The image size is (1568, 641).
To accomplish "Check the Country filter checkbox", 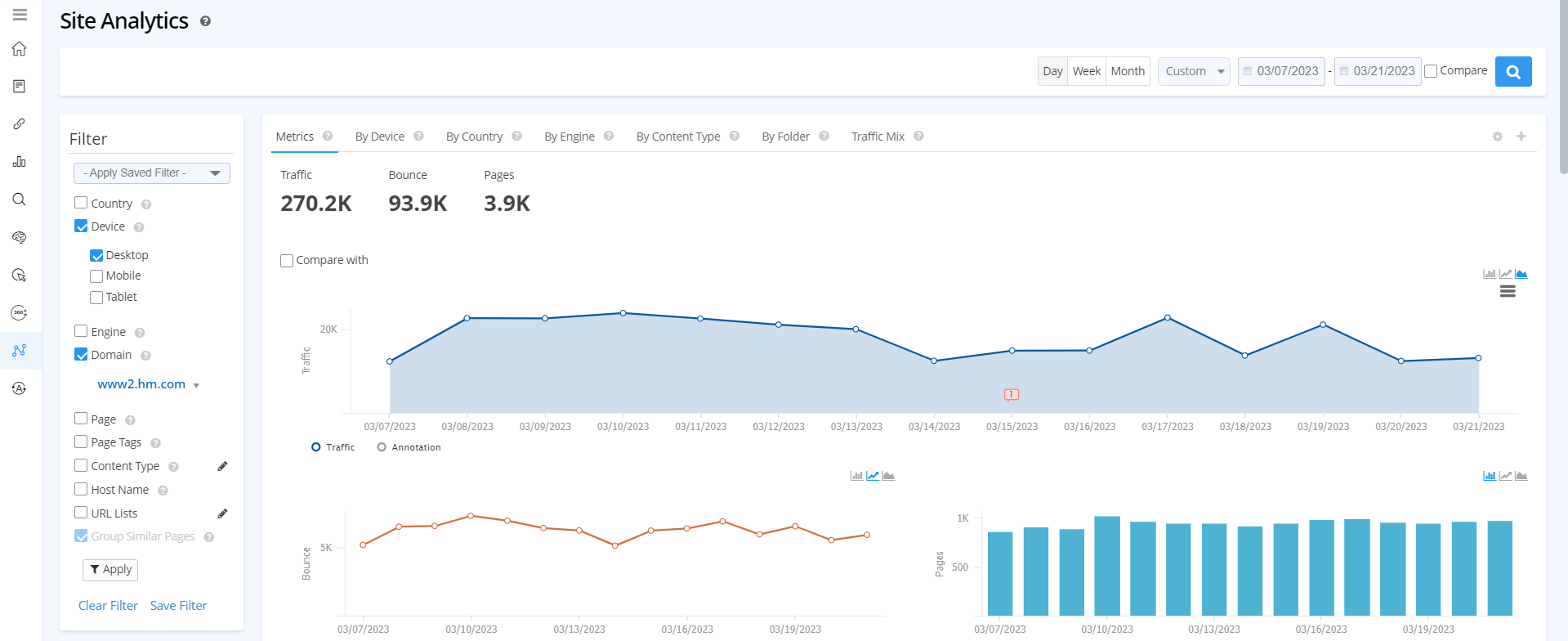I will tap(81, 203).
